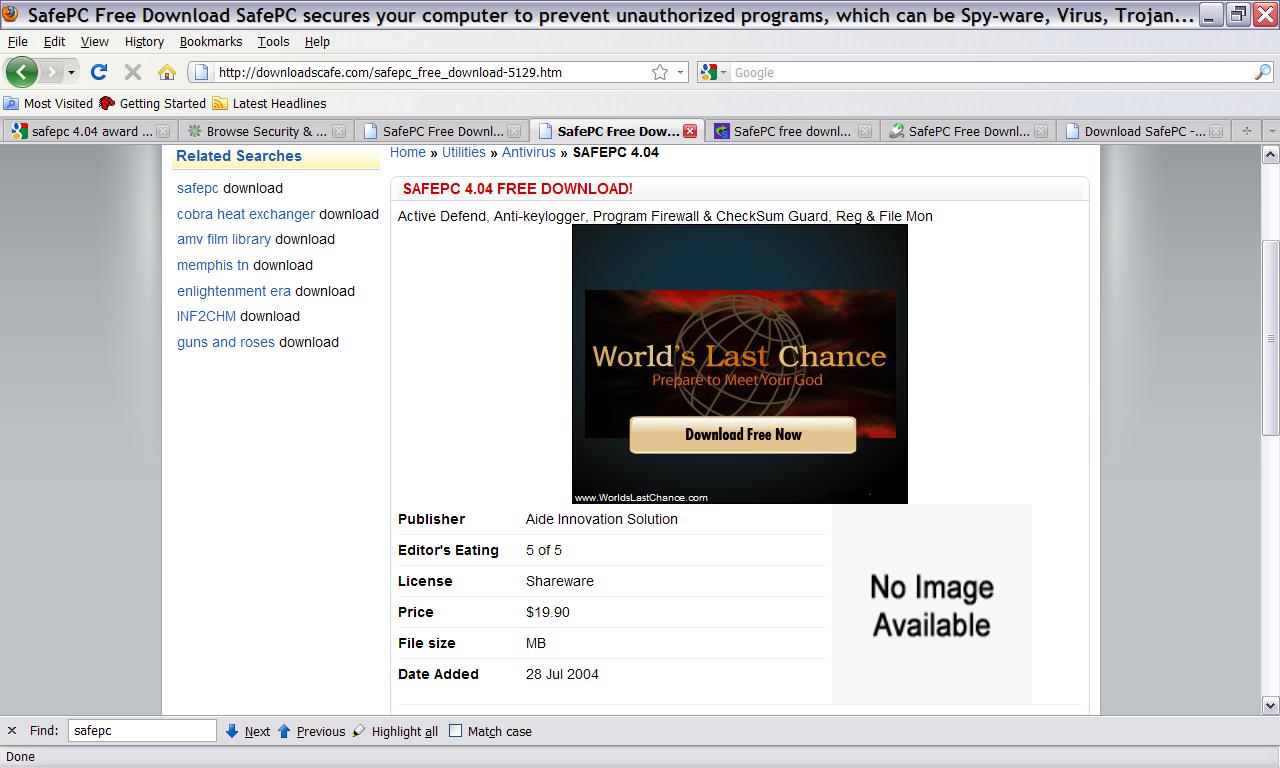The image size is (1280, 768).
Task: Open the list all tabs dropdown
Action: point(1271,131)
